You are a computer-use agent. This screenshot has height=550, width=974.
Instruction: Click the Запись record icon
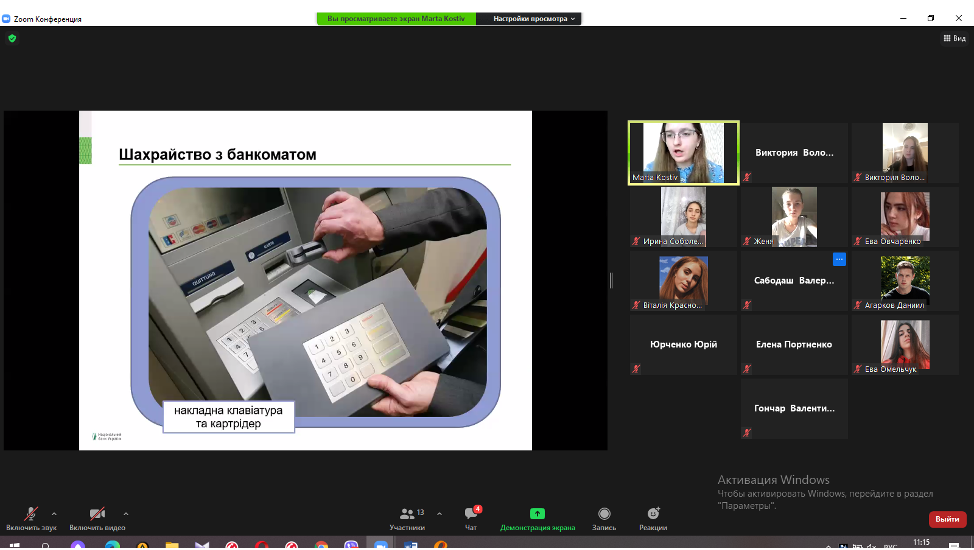604,514
